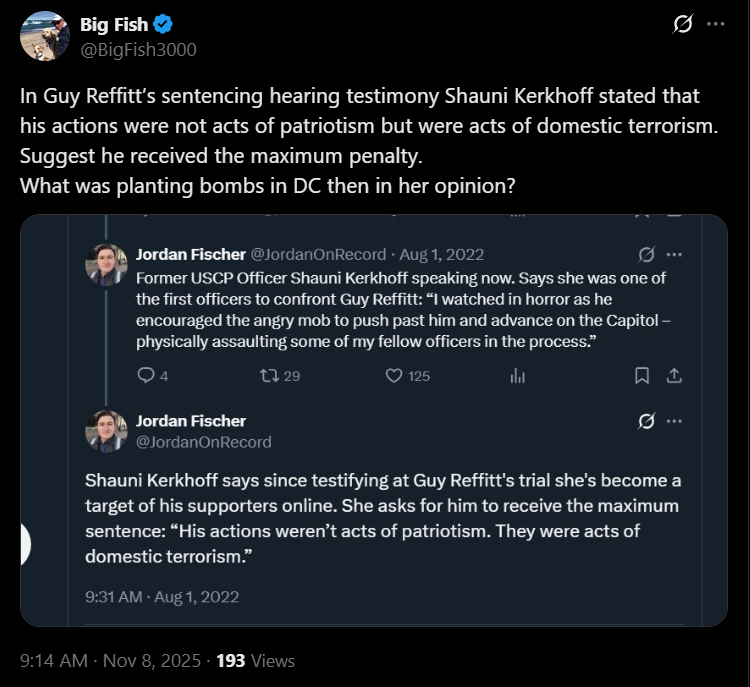Click the 9:14 AM · Nov 8, 2025 timestamp
Image resolution: width=750 pixels, height=687 pixels.
click(x=108, y=661)
